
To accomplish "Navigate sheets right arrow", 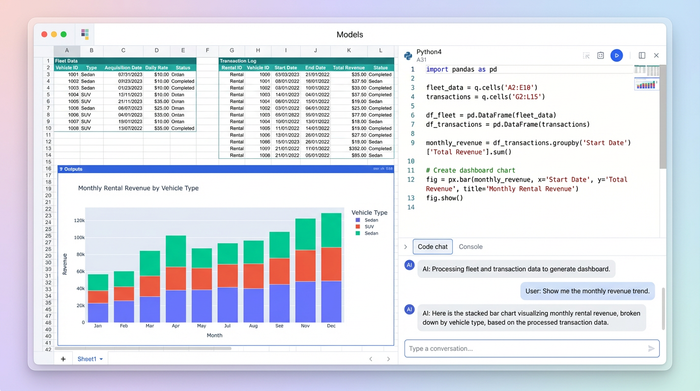I will [x=388, y=359].
